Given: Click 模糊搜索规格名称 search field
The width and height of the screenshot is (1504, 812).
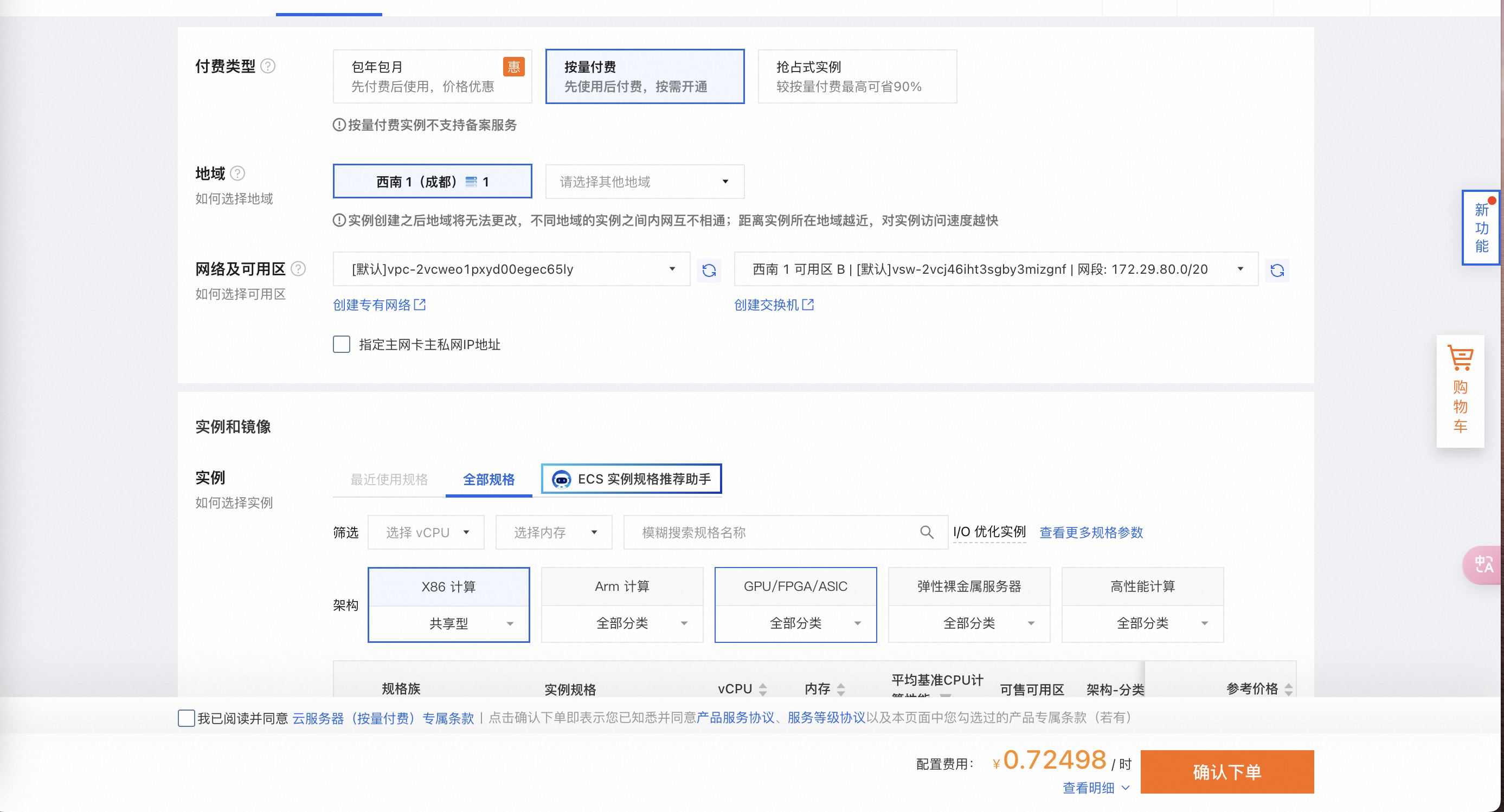Looking at the screenshot, I should click(x=785, y=532).
